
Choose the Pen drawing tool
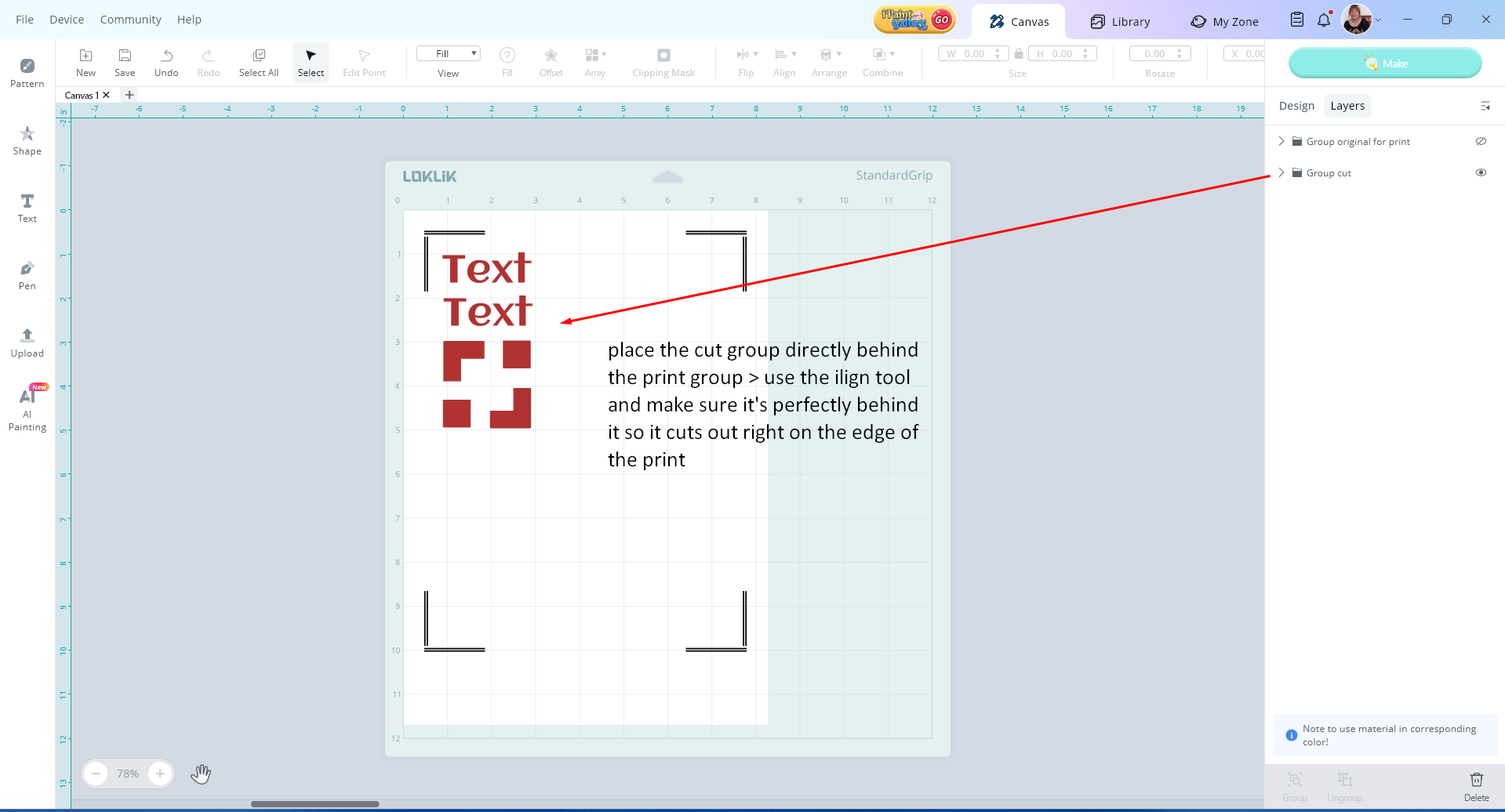click(x=27, y=274)
